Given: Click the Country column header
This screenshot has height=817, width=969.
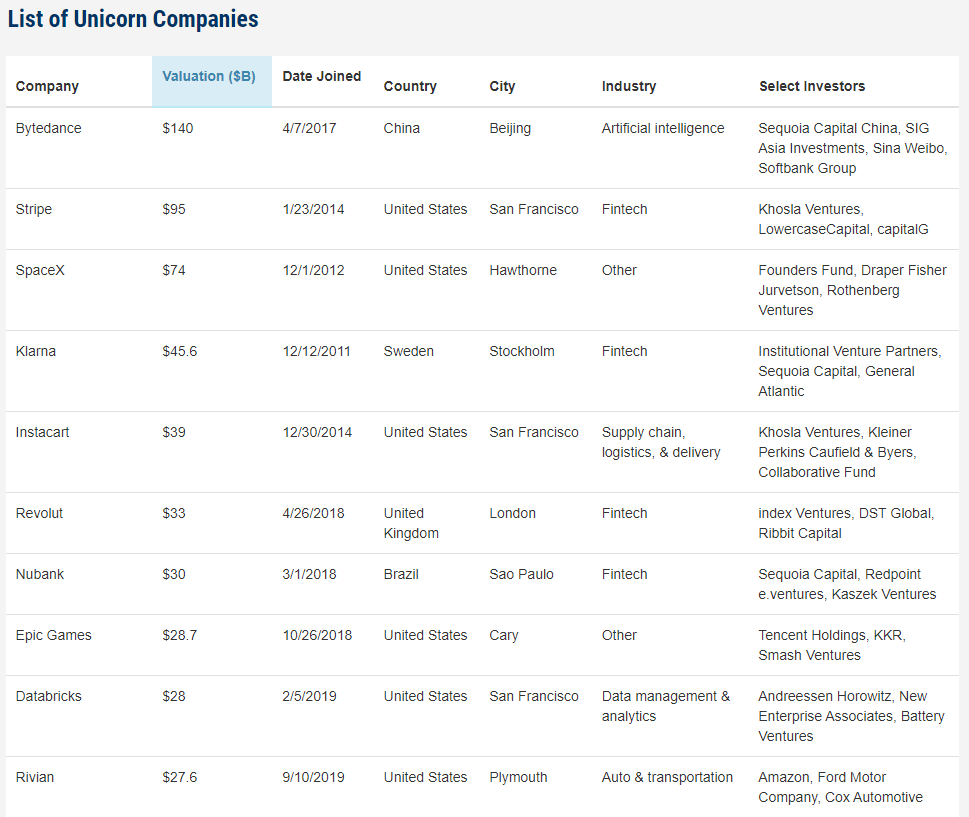Looking at the screenshot, I should pos(410,86).
